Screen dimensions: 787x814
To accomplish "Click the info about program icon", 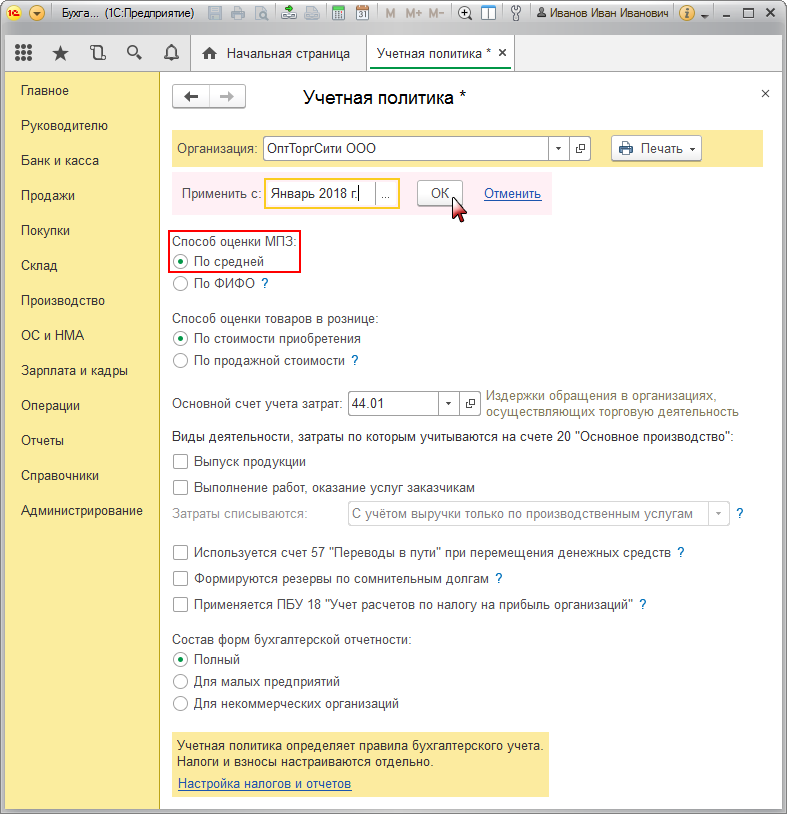I will click(686, 13).
